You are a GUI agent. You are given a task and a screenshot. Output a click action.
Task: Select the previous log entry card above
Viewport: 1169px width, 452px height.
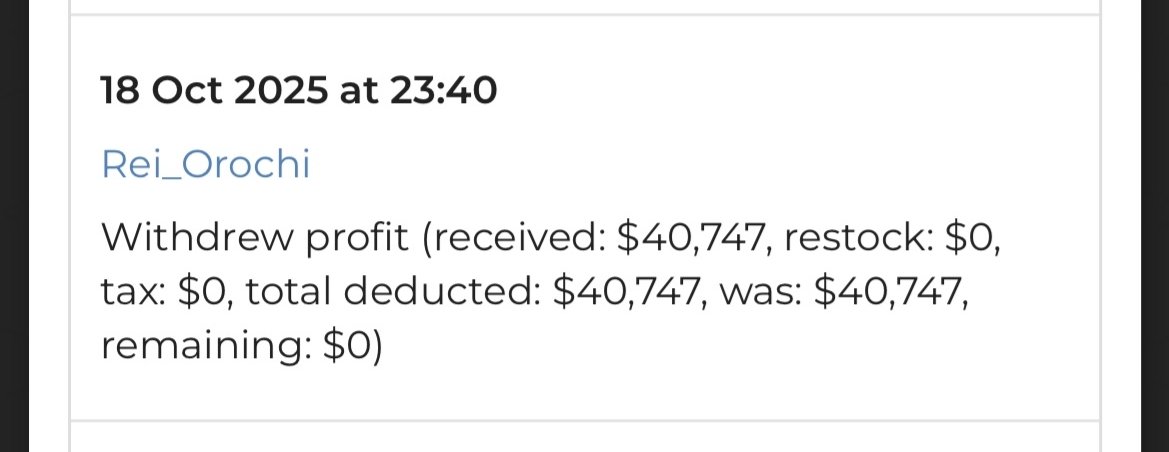click(584, 5)
